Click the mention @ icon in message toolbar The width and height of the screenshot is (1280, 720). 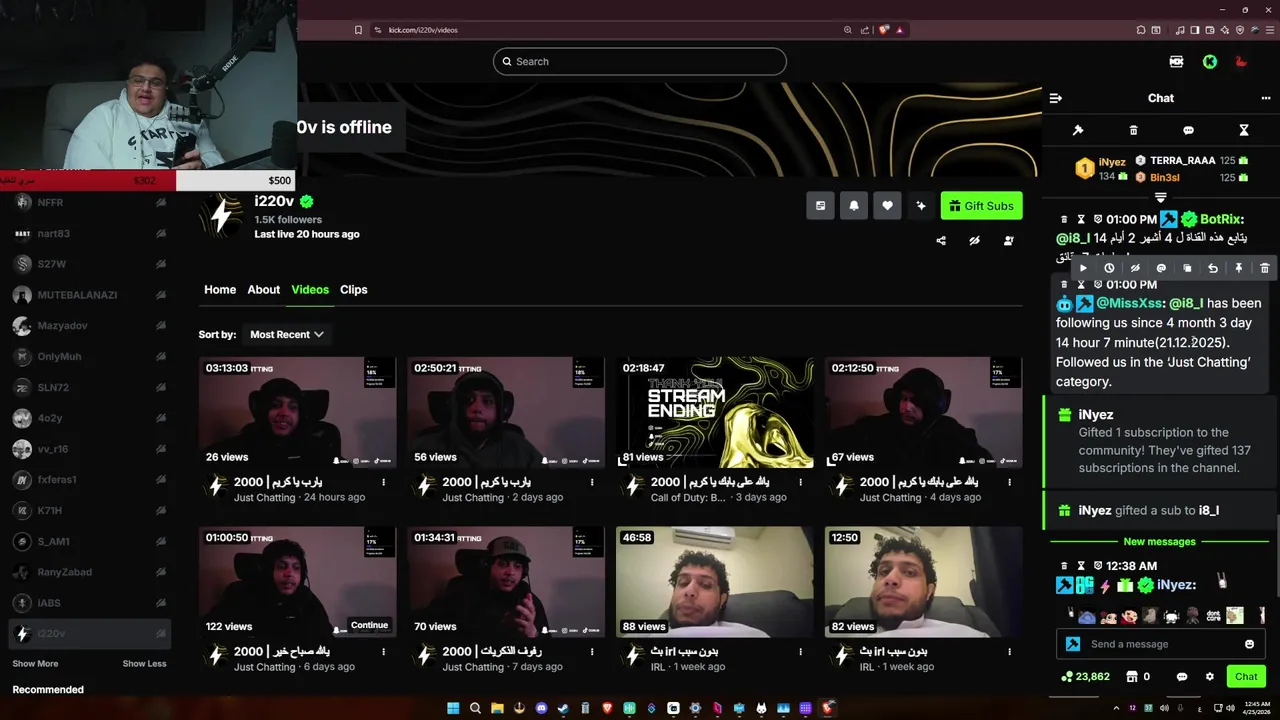(1161, 268)
